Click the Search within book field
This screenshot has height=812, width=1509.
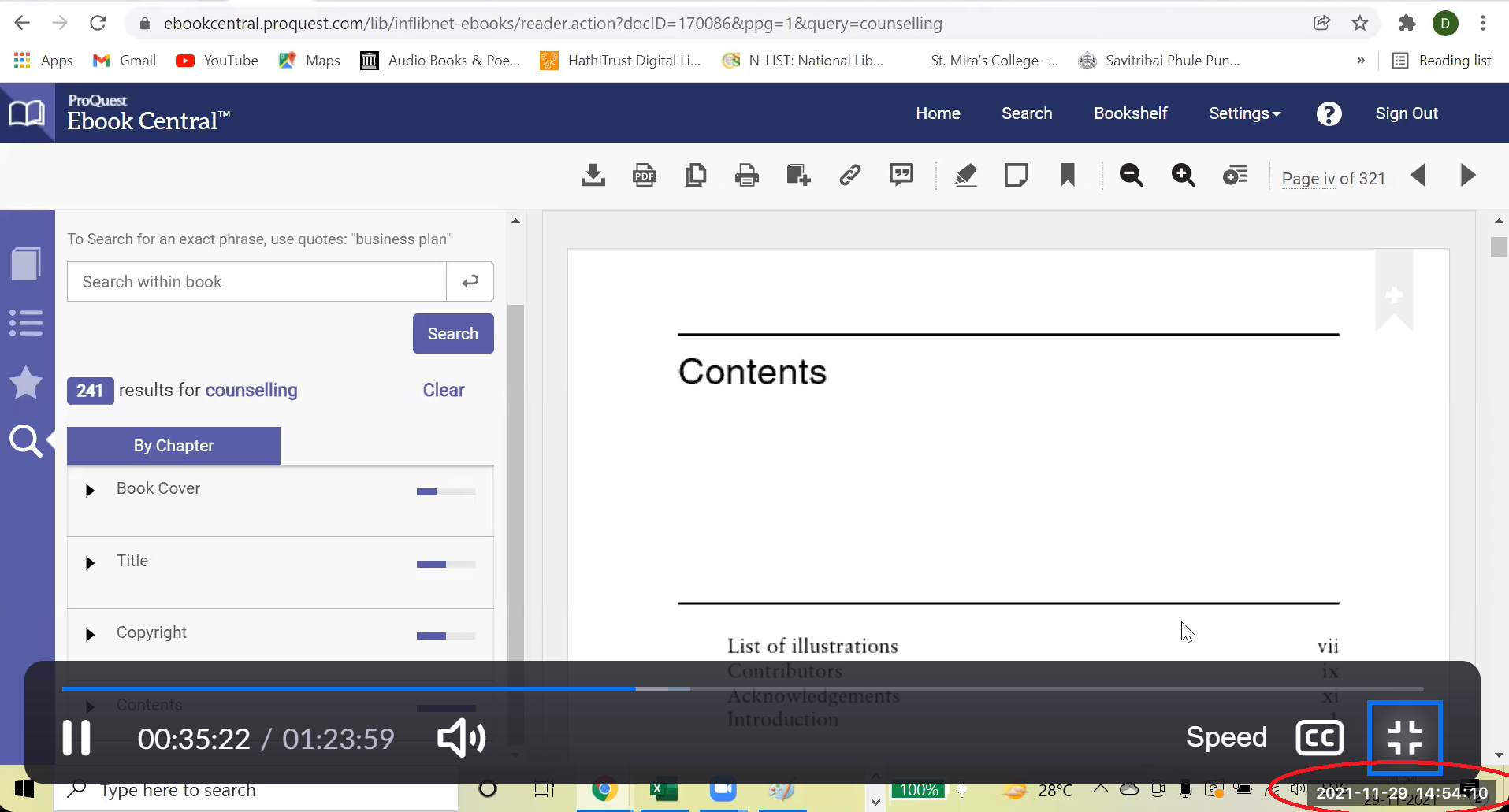pos(257,282)
